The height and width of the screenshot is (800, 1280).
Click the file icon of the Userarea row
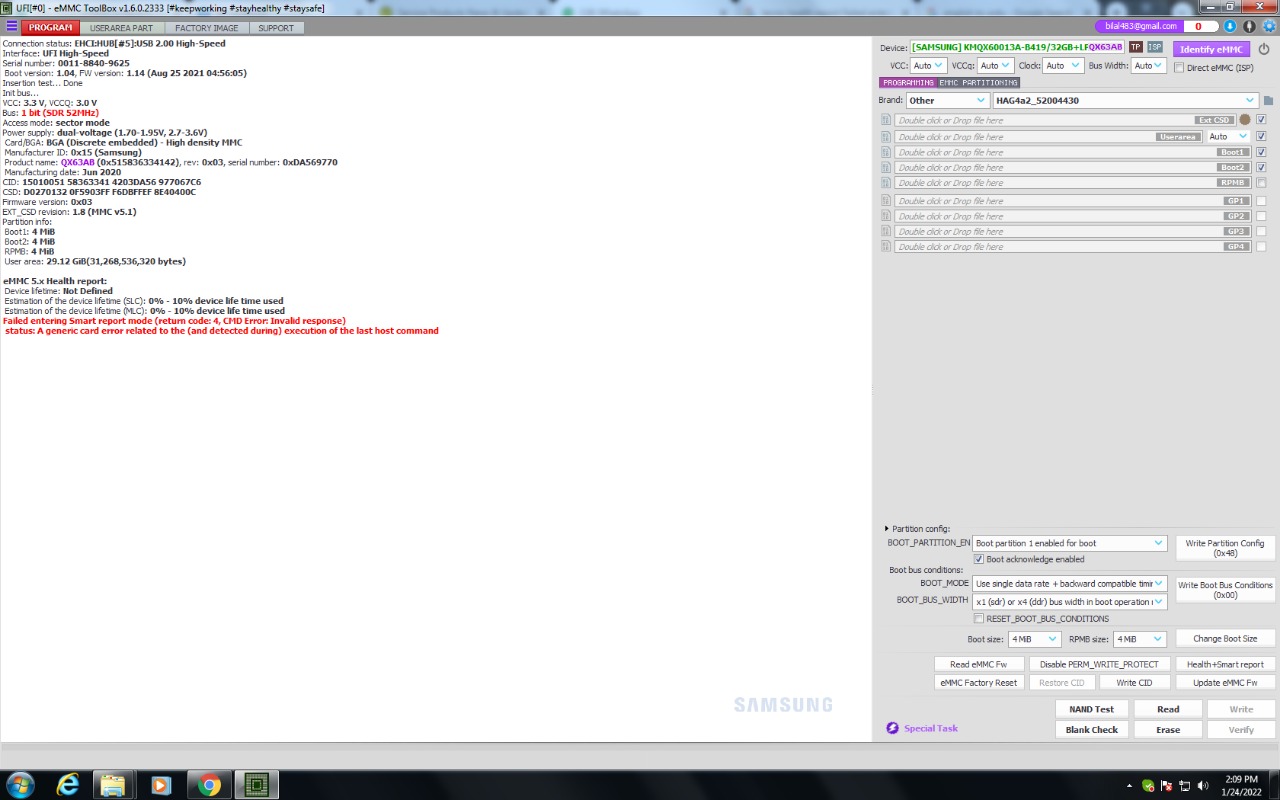point(886,137)
